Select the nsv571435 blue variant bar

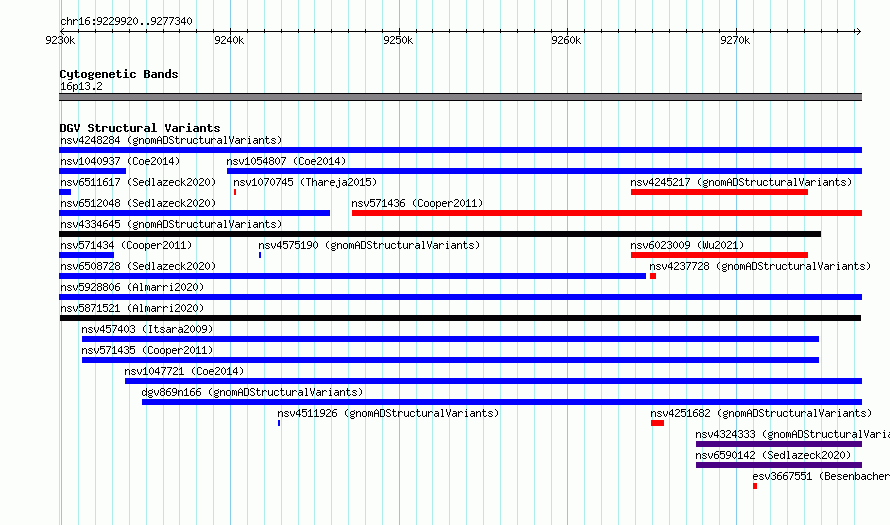(x=450, y=360)
